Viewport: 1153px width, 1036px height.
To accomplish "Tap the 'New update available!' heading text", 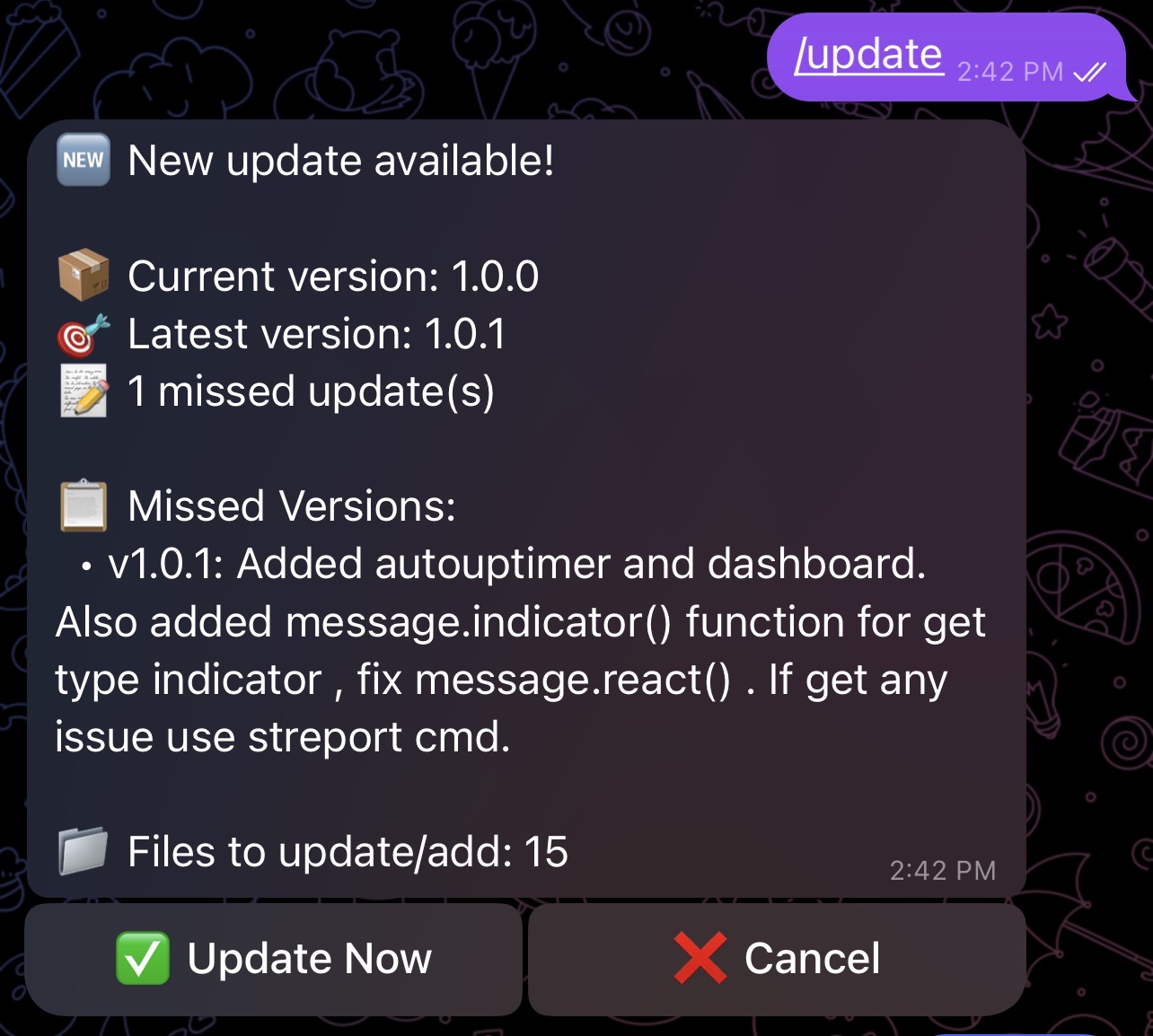I will (341, 161).
